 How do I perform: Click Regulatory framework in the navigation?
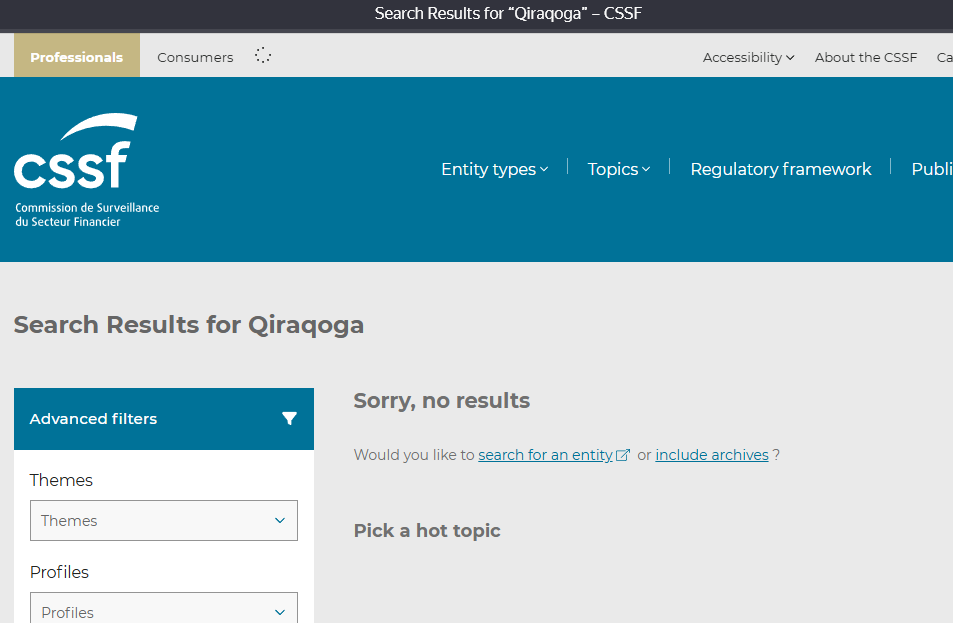coord(780,169)
